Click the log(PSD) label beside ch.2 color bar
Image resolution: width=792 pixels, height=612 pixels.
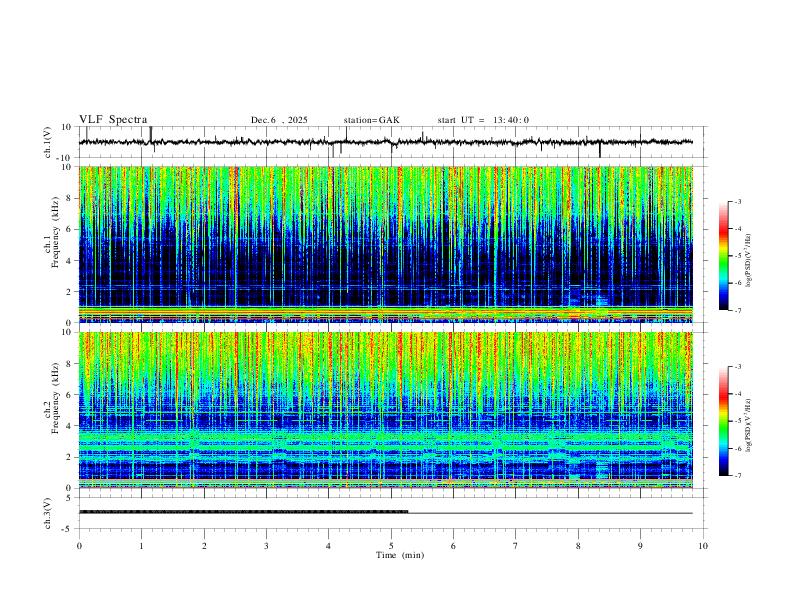(x=748, y=426)
